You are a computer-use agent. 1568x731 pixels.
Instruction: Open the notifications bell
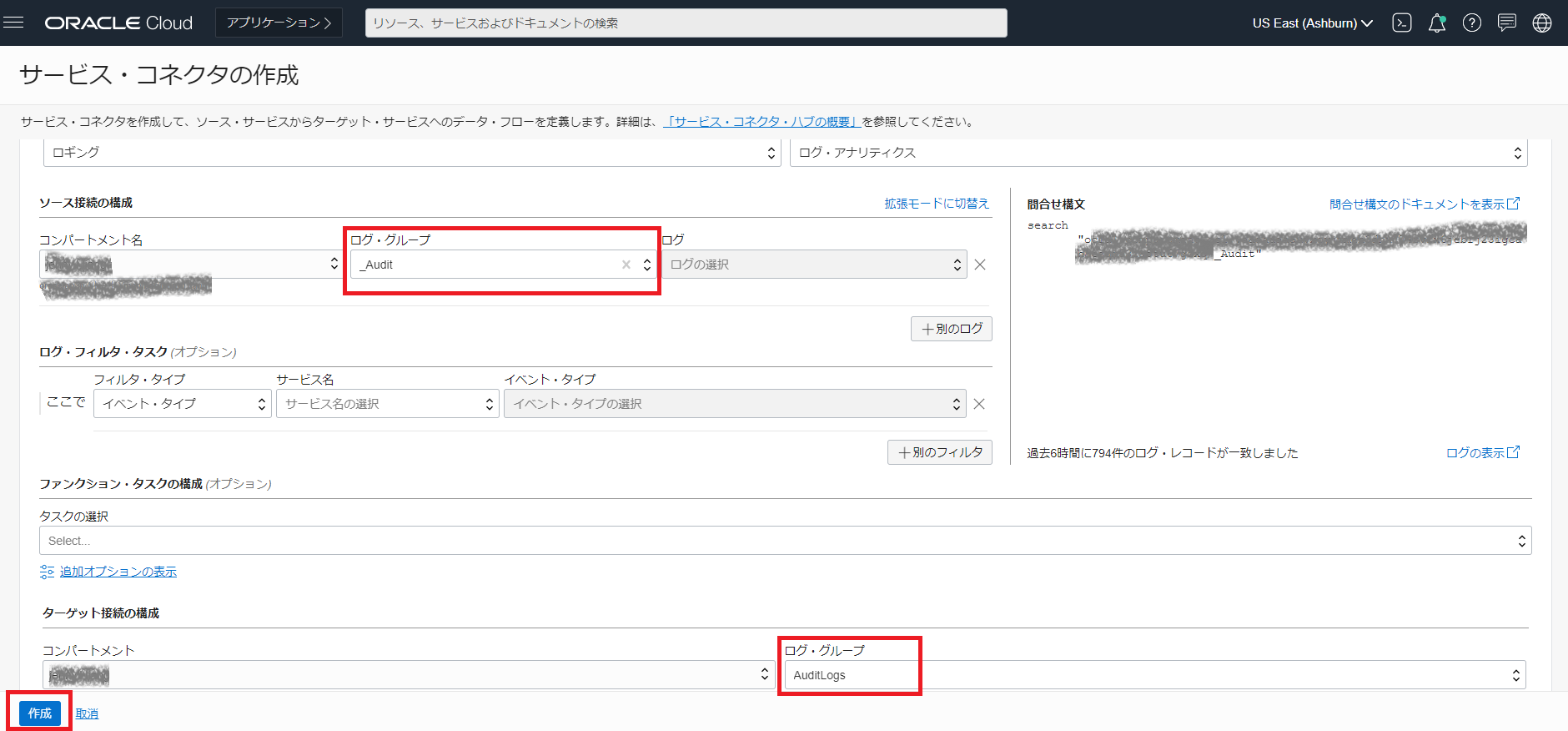click(x=1436, y=23)
